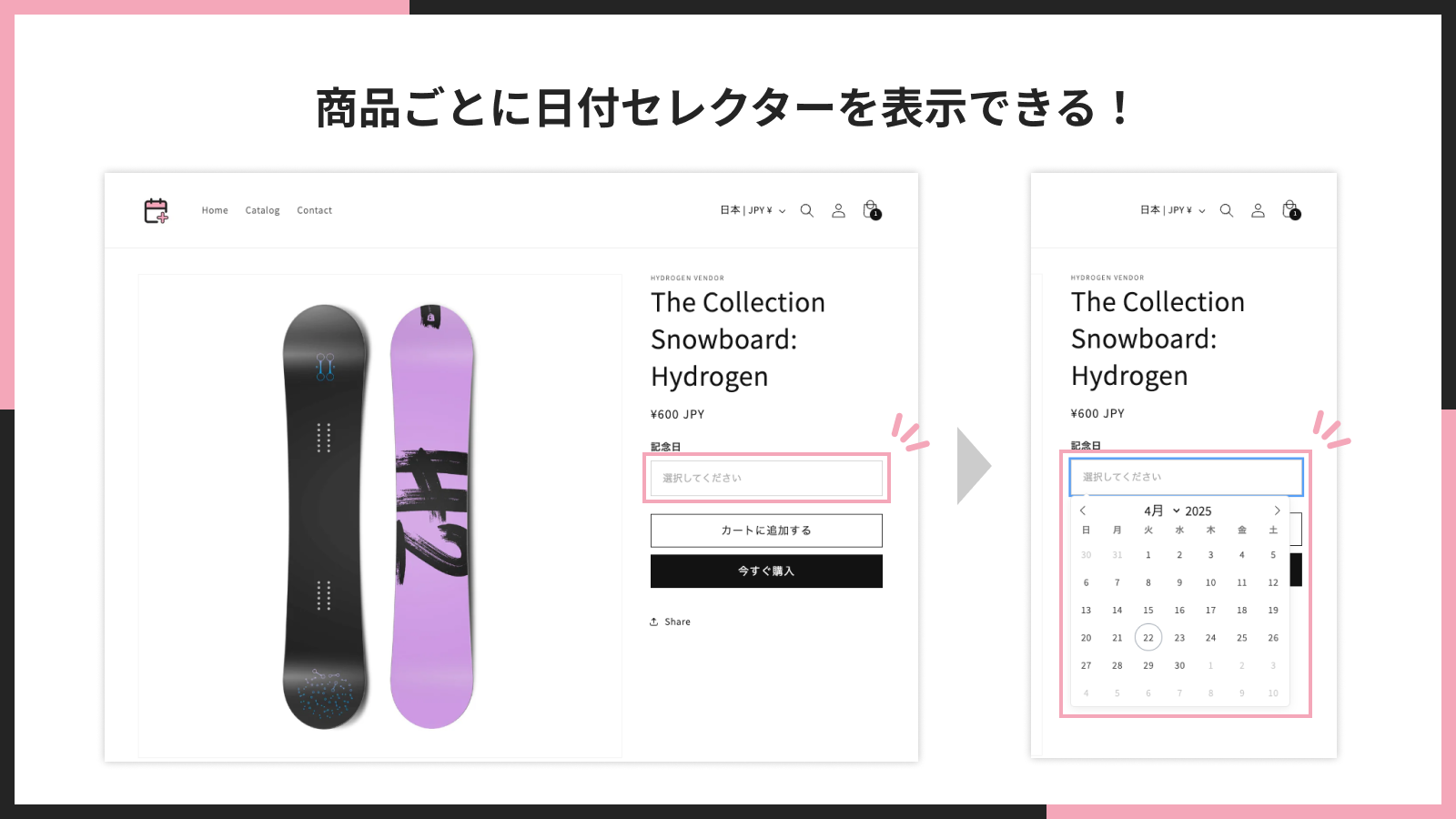Image resolution: width=1456 pixels, height=819 pixels.
Task: Click the カートに追加する button
Action: click(x=766, y=531)
